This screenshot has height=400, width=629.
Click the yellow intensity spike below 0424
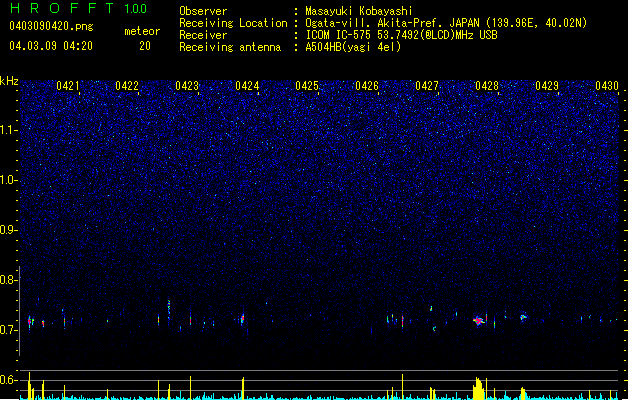[x=243, y=388]
